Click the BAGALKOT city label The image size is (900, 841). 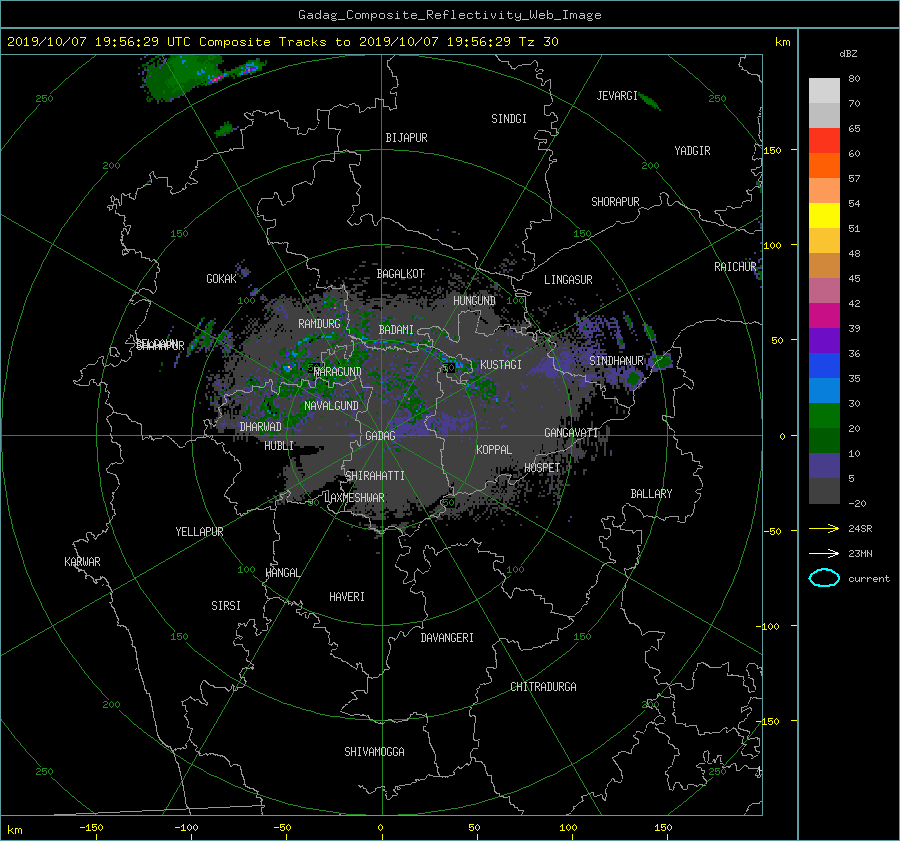tap(400, 274)
